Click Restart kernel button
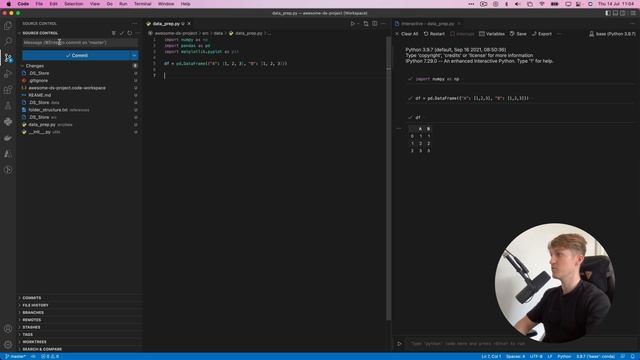Image resolution: width=640 pixels, height=360 pixels. pos(434,34)
